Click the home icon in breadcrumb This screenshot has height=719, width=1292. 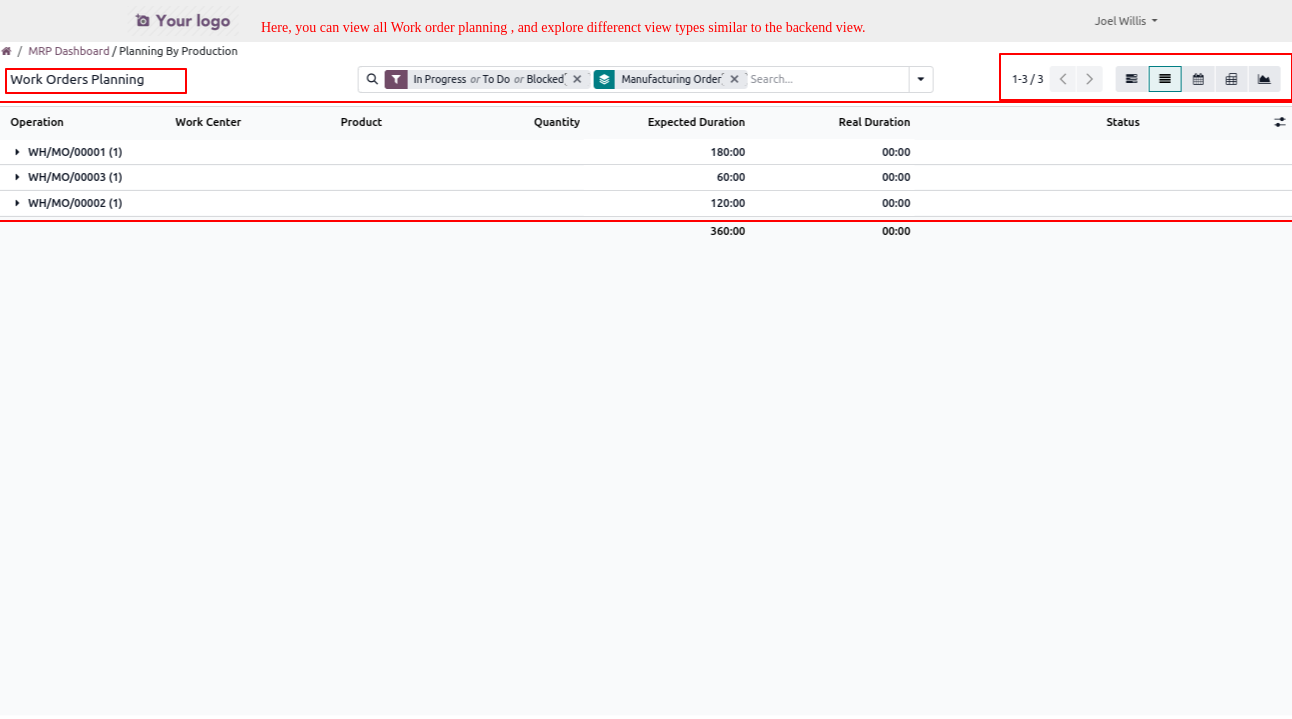point(7,51)
